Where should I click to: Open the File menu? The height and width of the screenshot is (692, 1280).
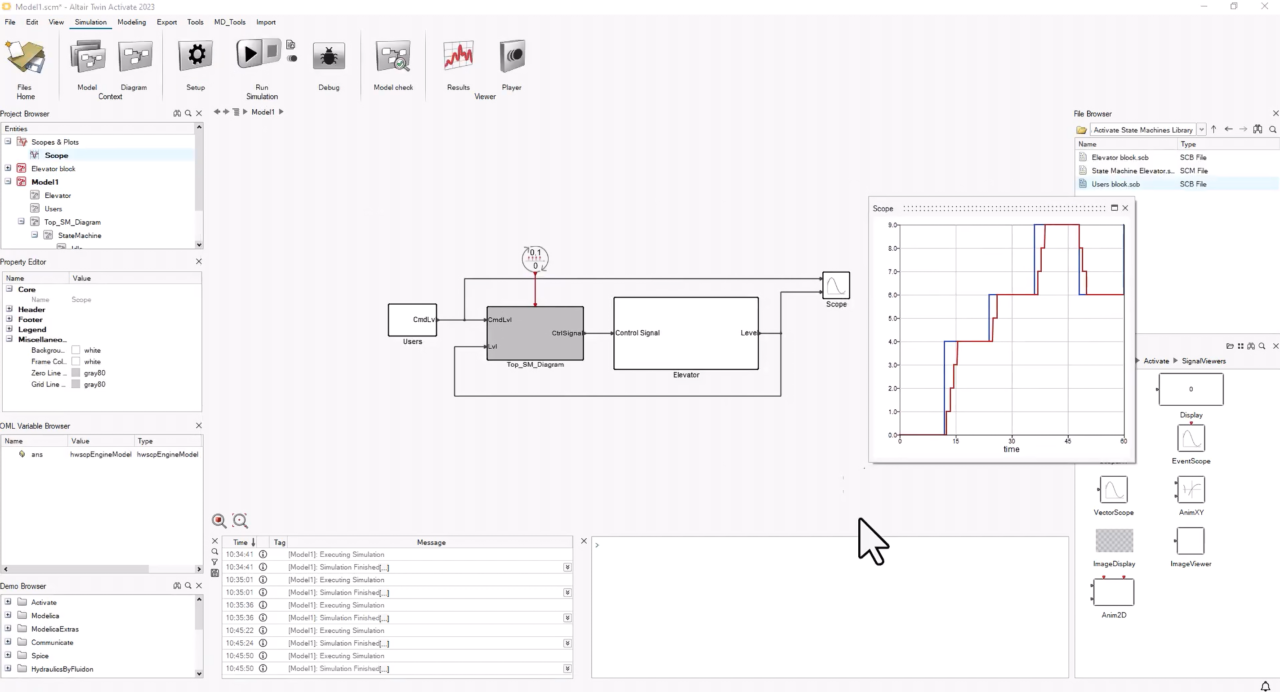[x=10, y=22]
